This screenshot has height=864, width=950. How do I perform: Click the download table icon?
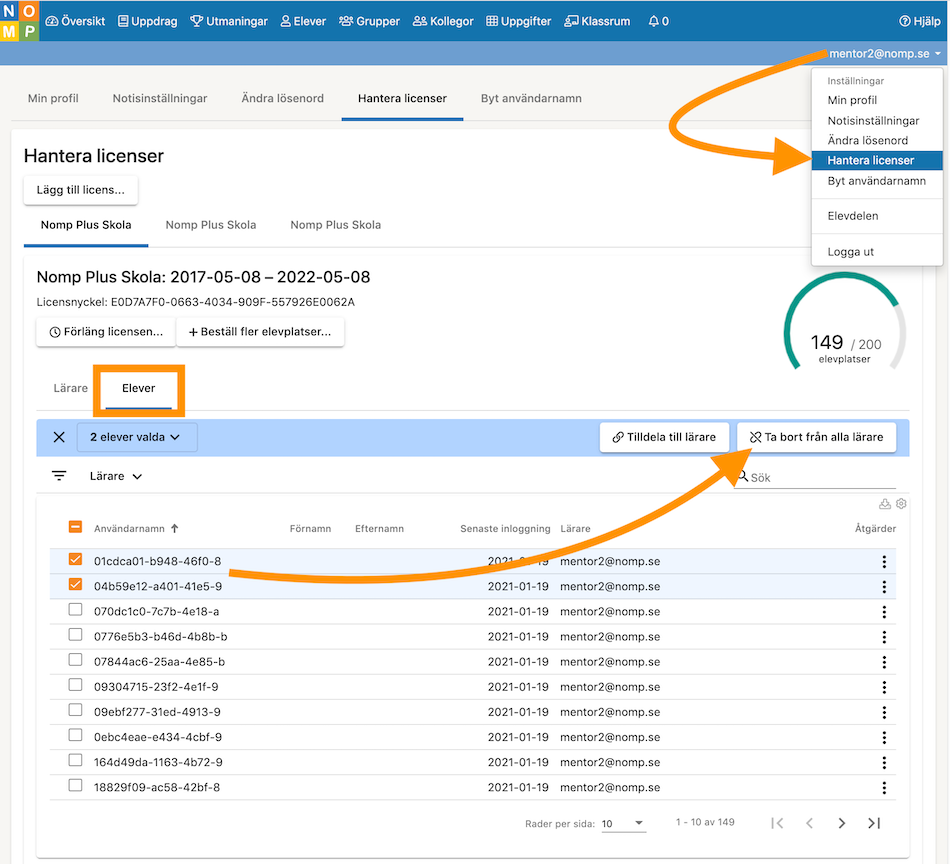(x=885, y=503)
